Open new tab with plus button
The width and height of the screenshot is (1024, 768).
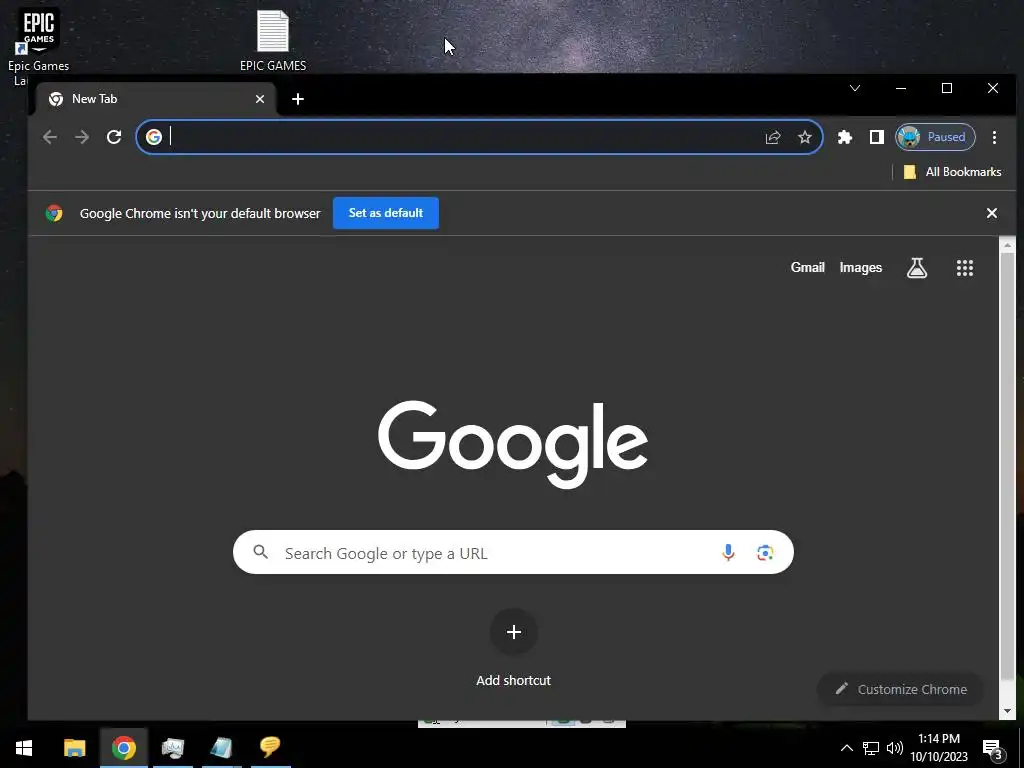pyautogui.click(x=298, y=99)
